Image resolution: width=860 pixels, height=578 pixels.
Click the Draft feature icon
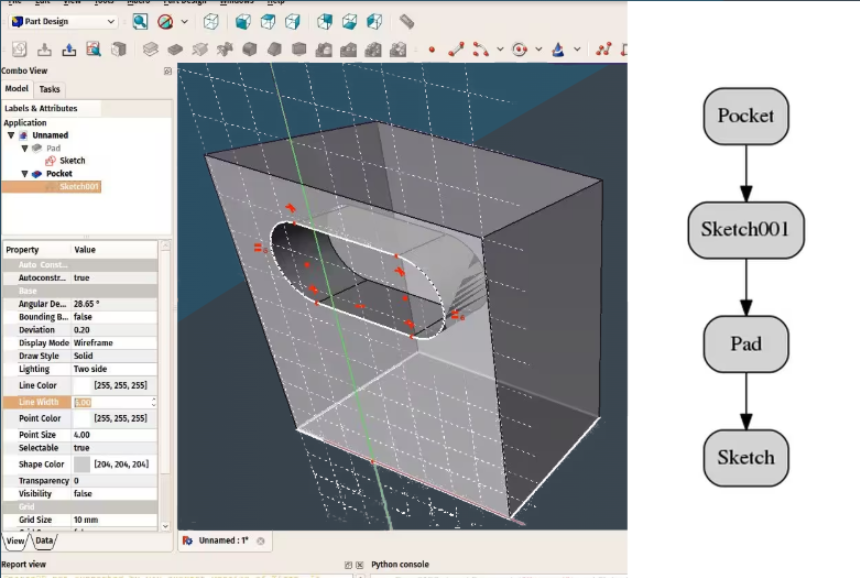(x=299, y=49)
